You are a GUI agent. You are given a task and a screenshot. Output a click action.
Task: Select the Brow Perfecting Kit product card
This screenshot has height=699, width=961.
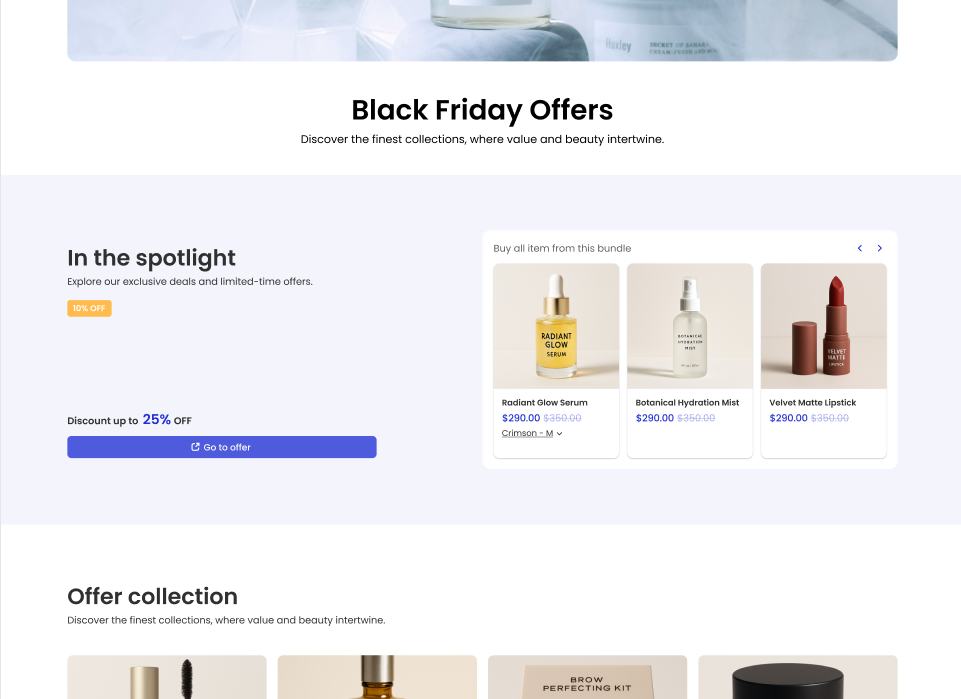587,677
